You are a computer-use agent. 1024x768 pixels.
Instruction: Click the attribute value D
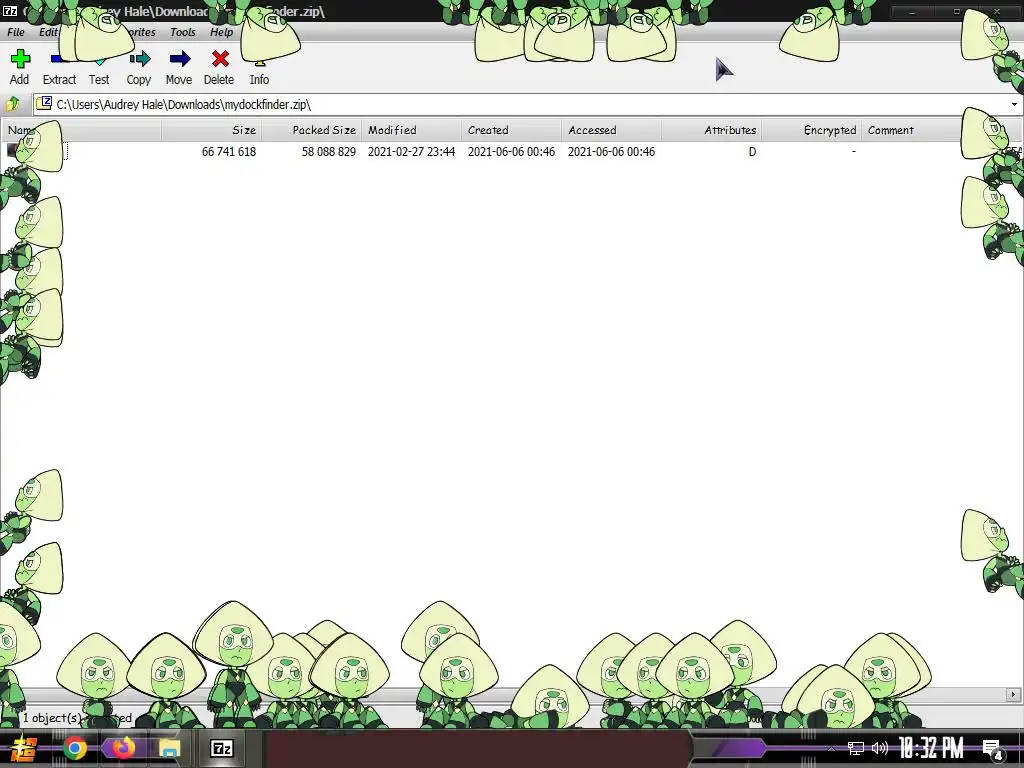pyautogui.click(x=752, y=152)
